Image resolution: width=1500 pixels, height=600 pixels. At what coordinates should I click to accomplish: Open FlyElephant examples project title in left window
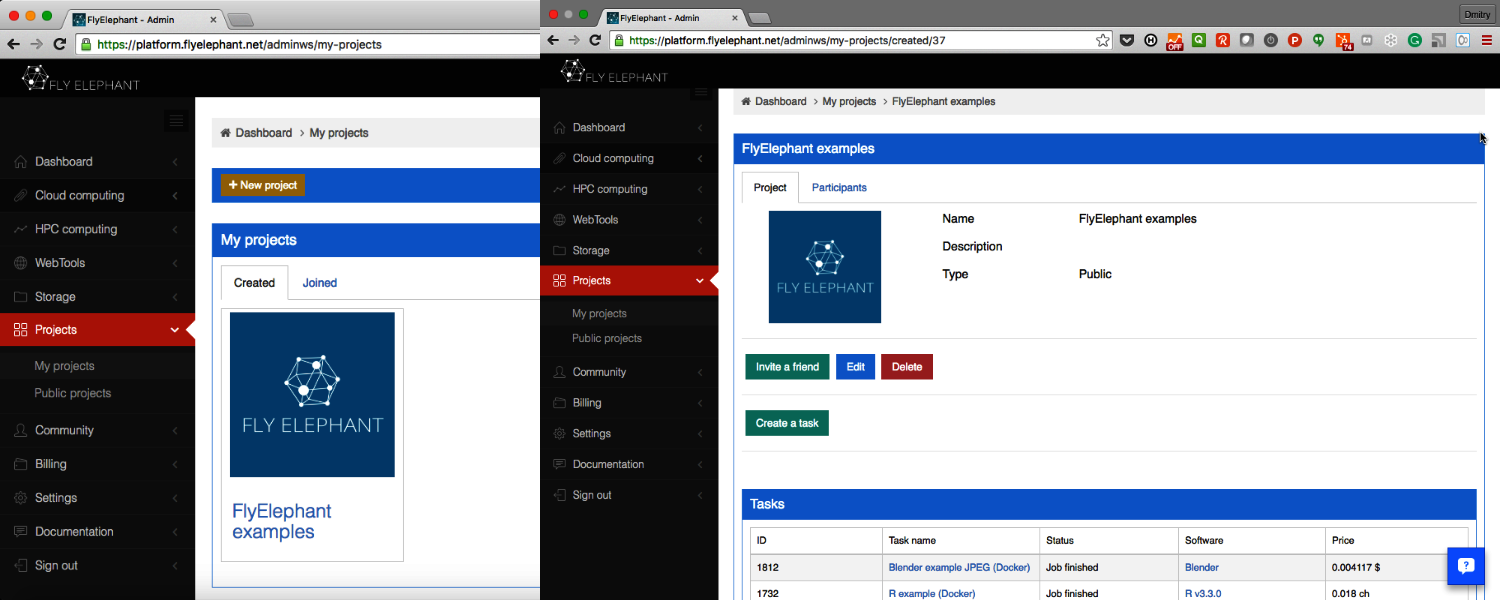(x=281, y=521)
